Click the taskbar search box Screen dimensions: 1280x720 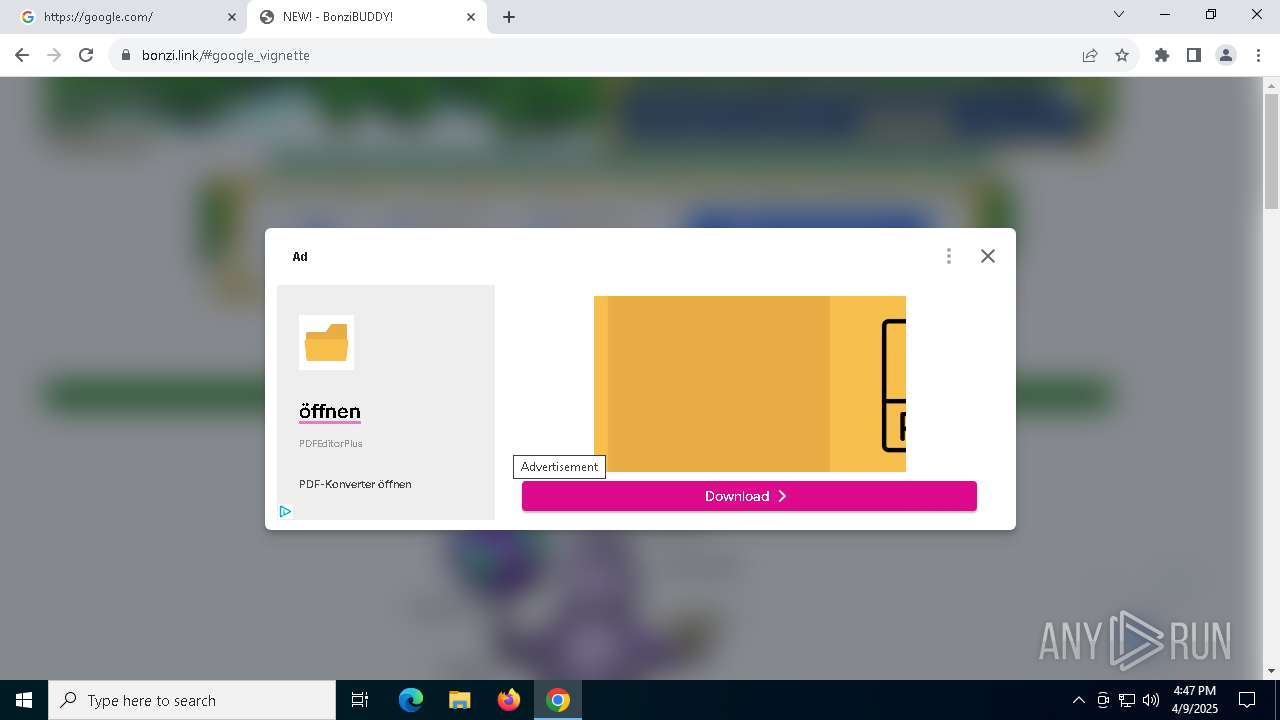(192, 700)
